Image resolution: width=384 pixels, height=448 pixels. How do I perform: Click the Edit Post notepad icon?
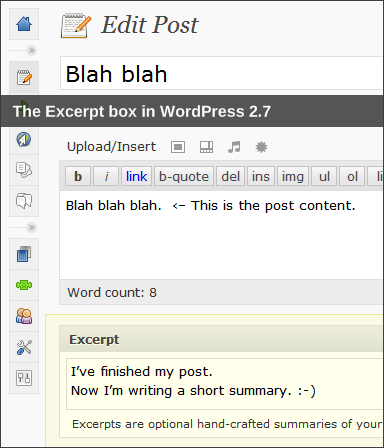pos(76,26)
